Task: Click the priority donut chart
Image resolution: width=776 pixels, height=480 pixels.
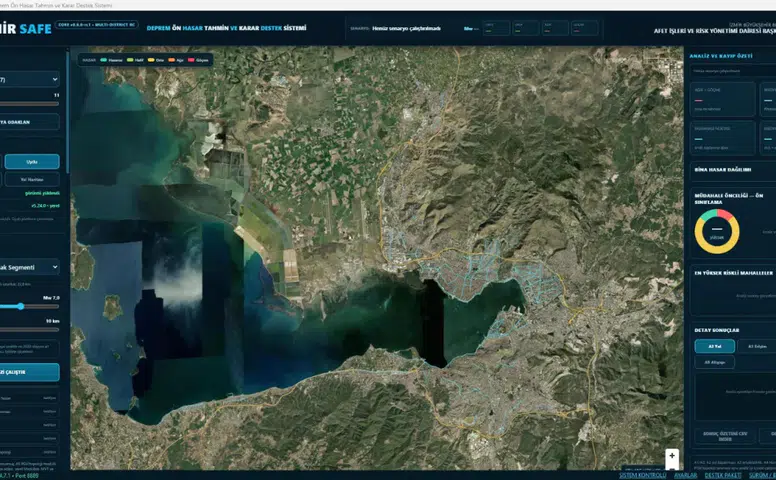Action: [717, 231]
